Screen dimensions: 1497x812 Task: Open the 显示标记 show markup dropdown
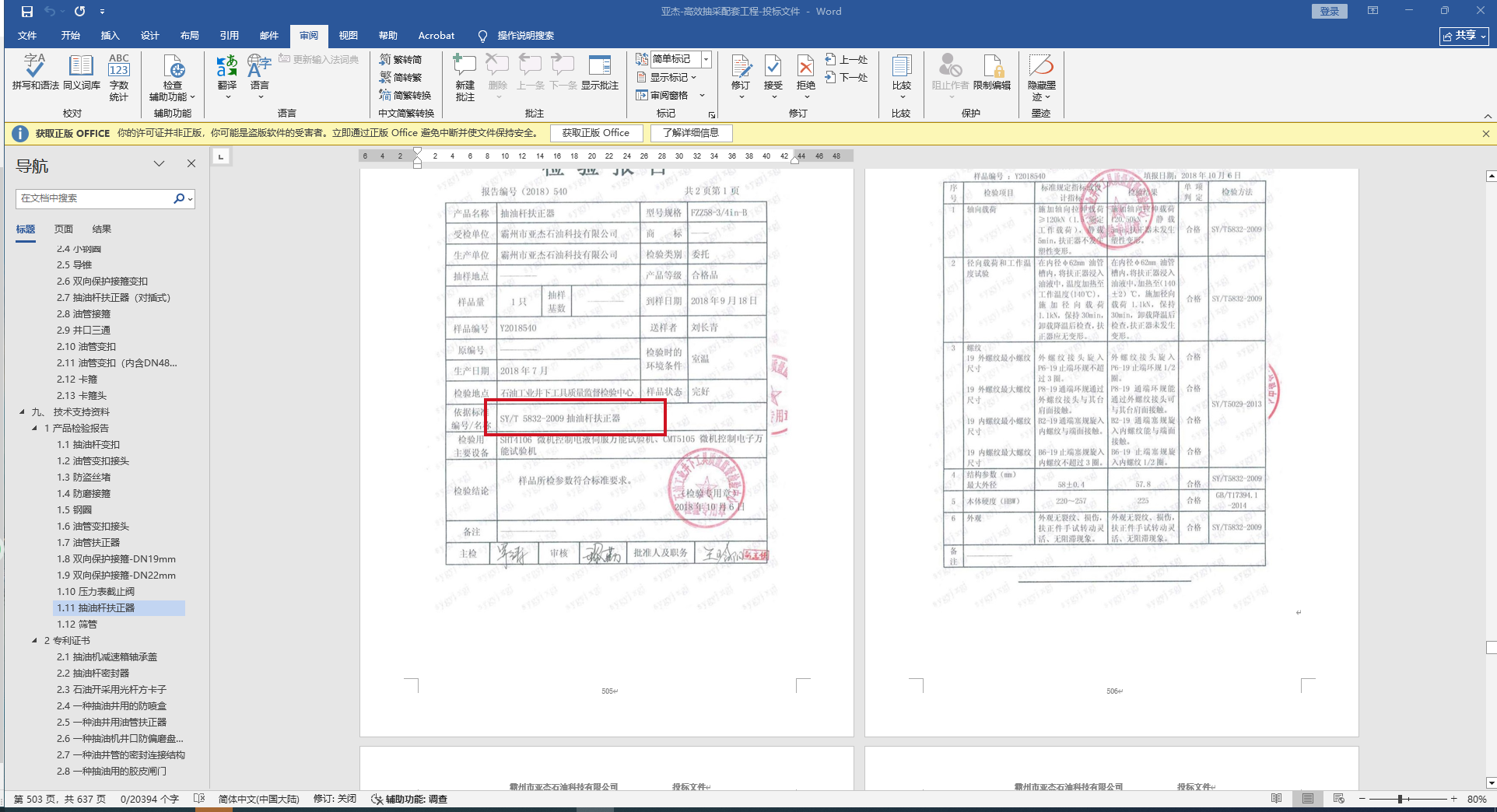[666, 78]
